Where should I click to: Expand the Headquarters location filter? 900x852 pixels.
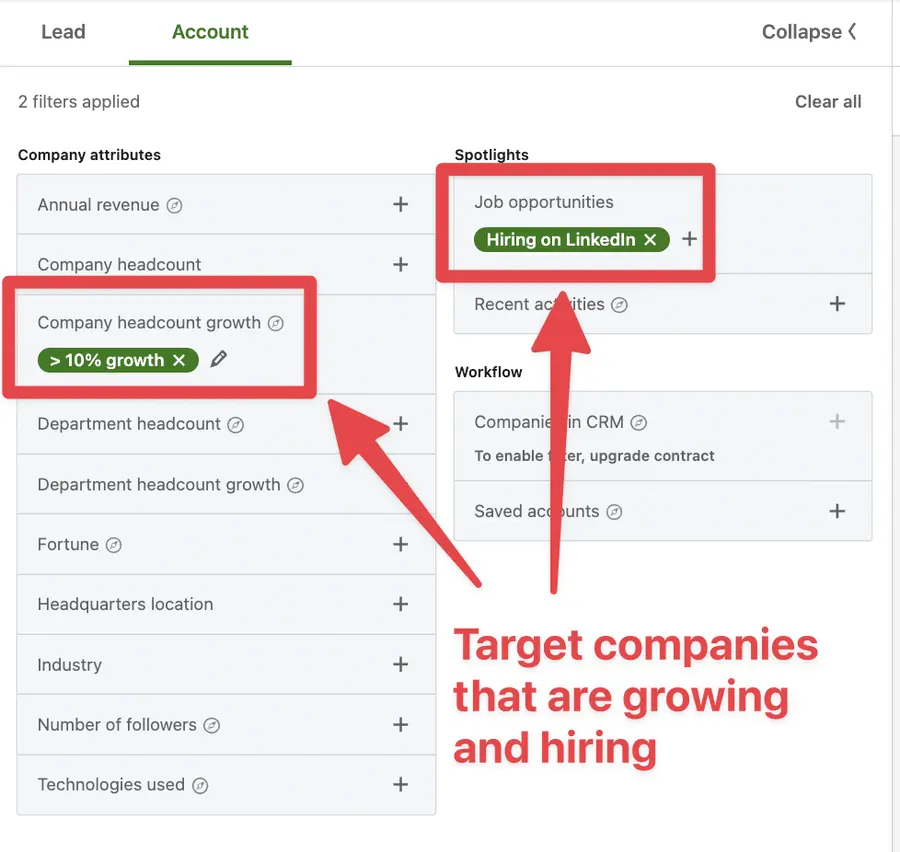[x=400, y=605]
